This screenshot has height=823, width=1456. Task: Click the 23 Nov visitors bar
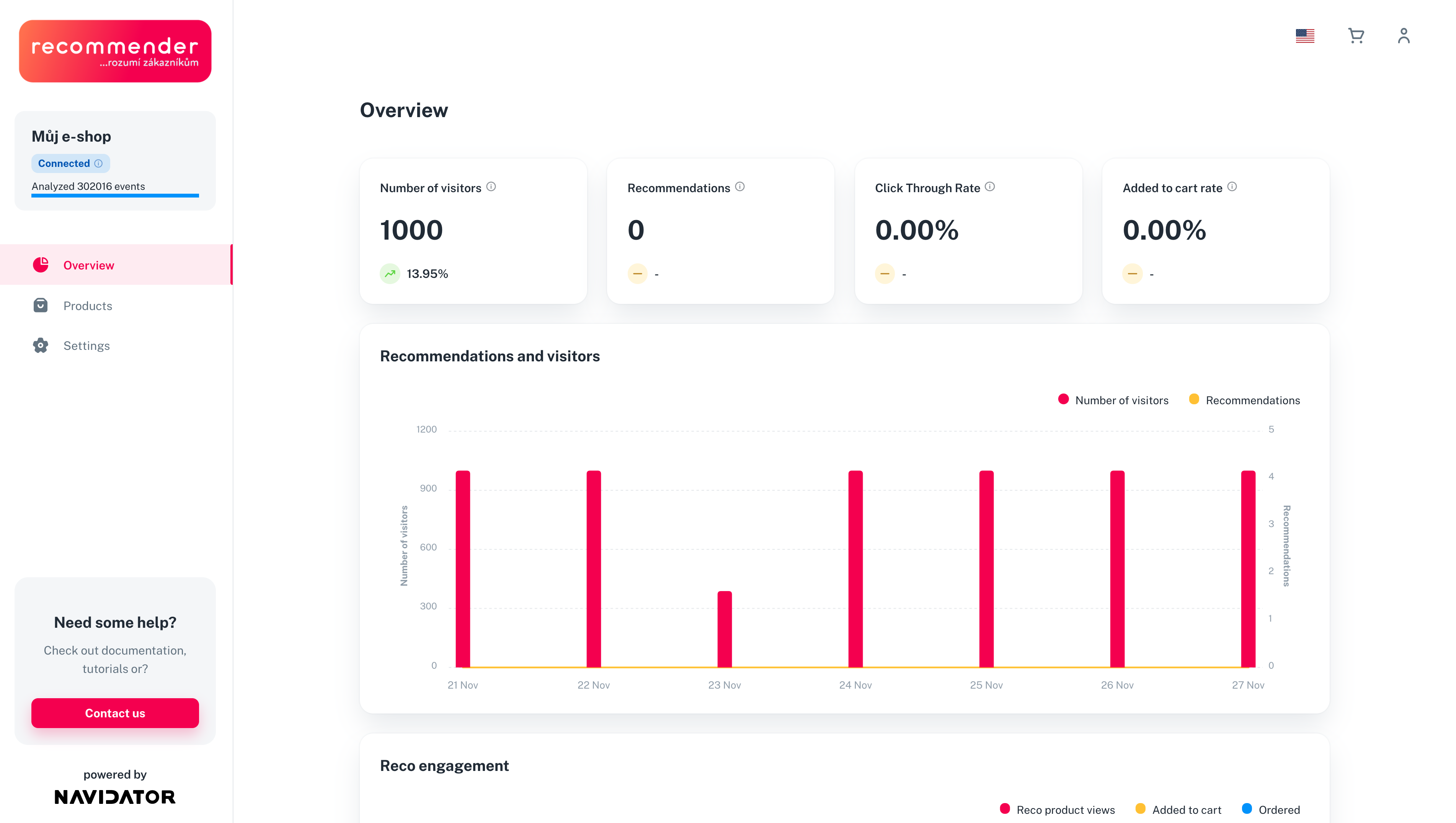click(x=724, y=629)
